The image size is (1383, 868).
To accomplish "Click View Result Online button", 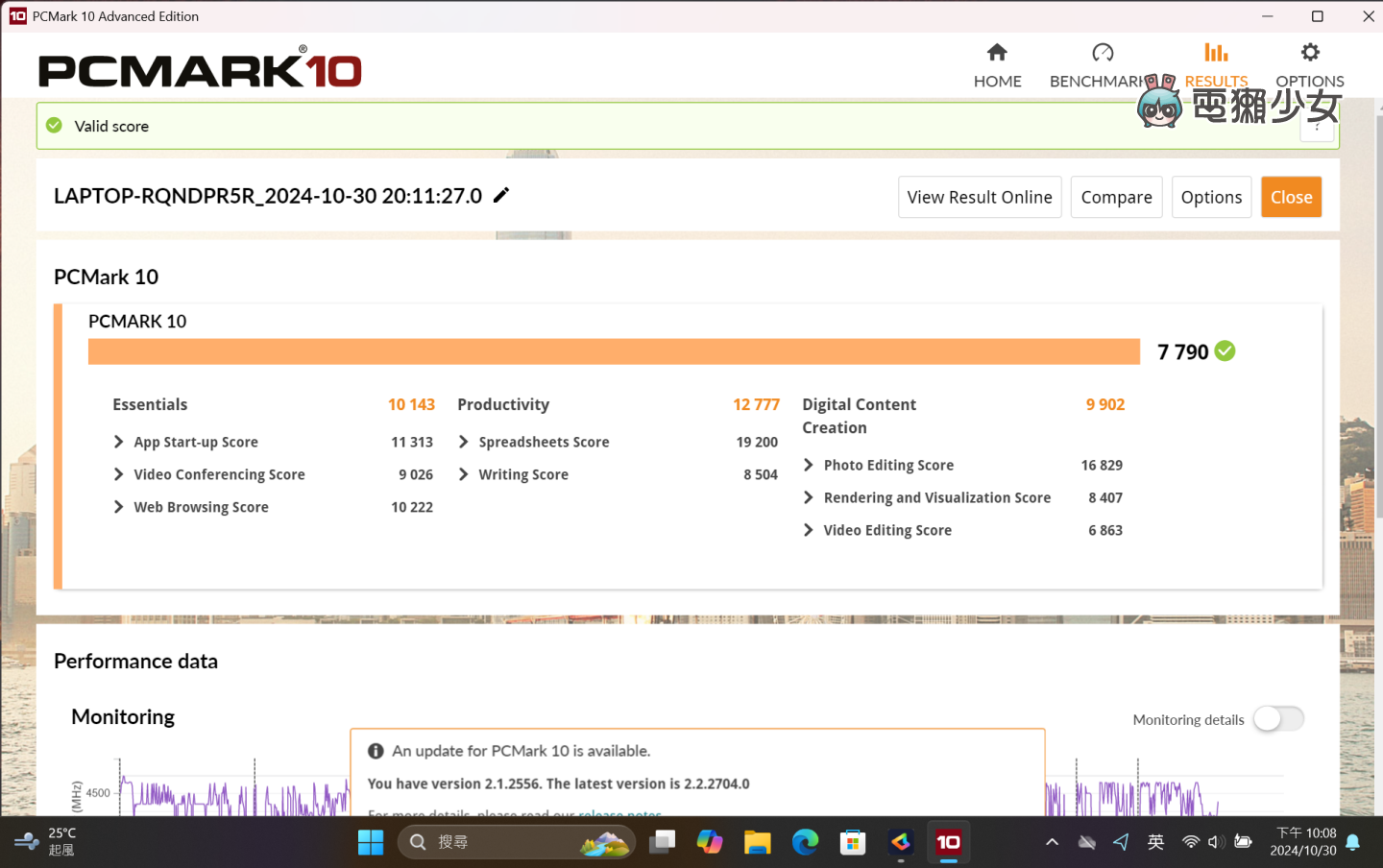I will point(980,197).
